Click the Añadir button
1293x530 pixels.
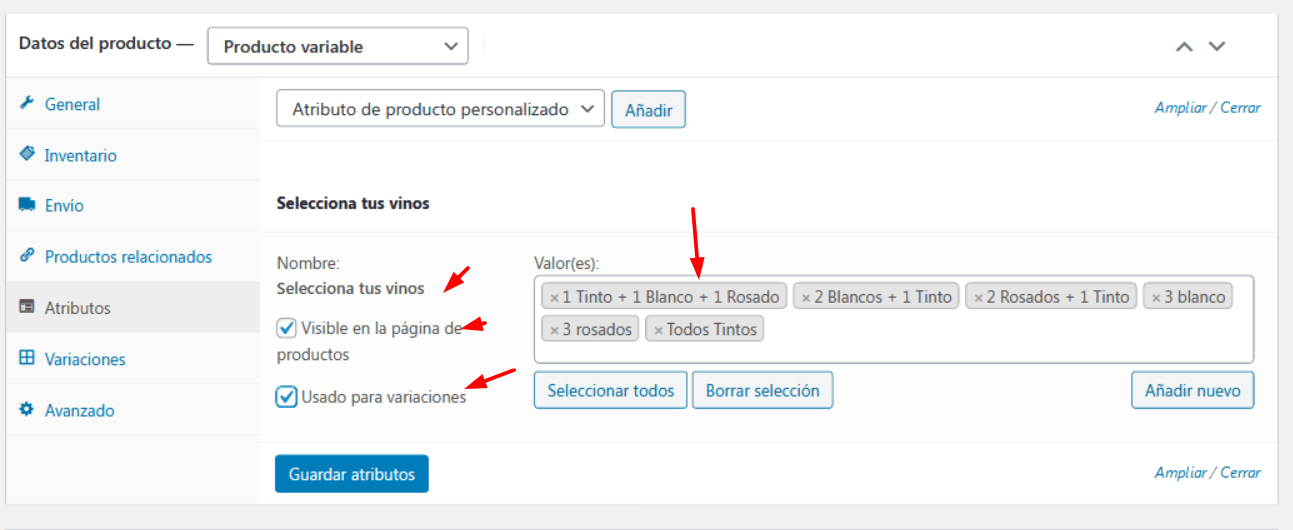pyautogui.click(x=648, y=110)
